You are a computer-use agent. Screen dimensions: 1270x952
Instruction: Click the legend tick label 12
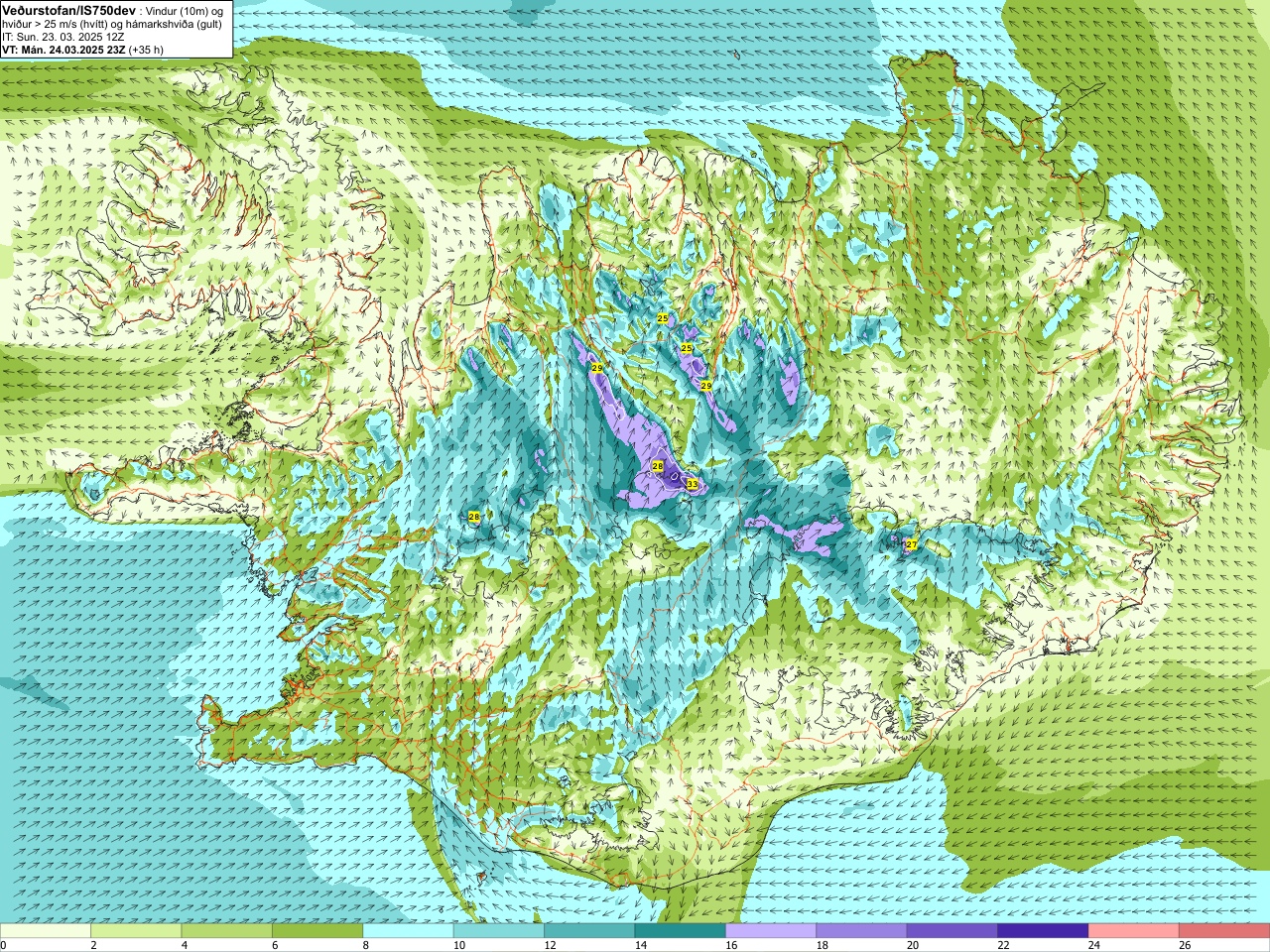click(x=550, y=945)
